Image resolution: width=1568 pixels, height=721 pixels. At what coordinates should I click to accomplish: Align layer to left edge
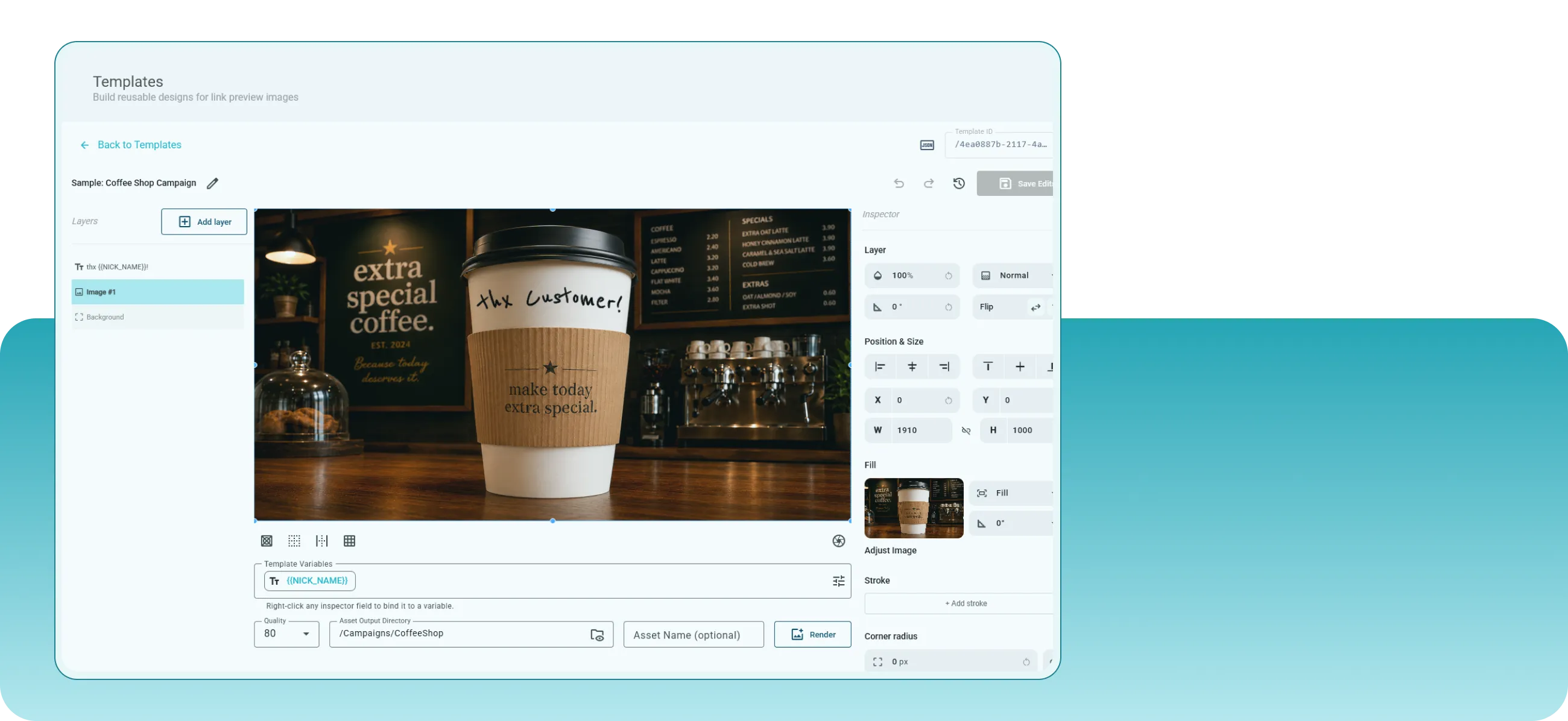click(x=879, y=367)
